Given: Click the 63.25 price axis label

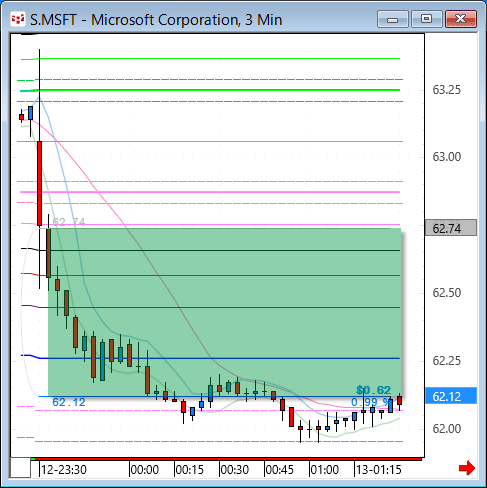Looking at the screenshot, I should click(x=447, y=90).
